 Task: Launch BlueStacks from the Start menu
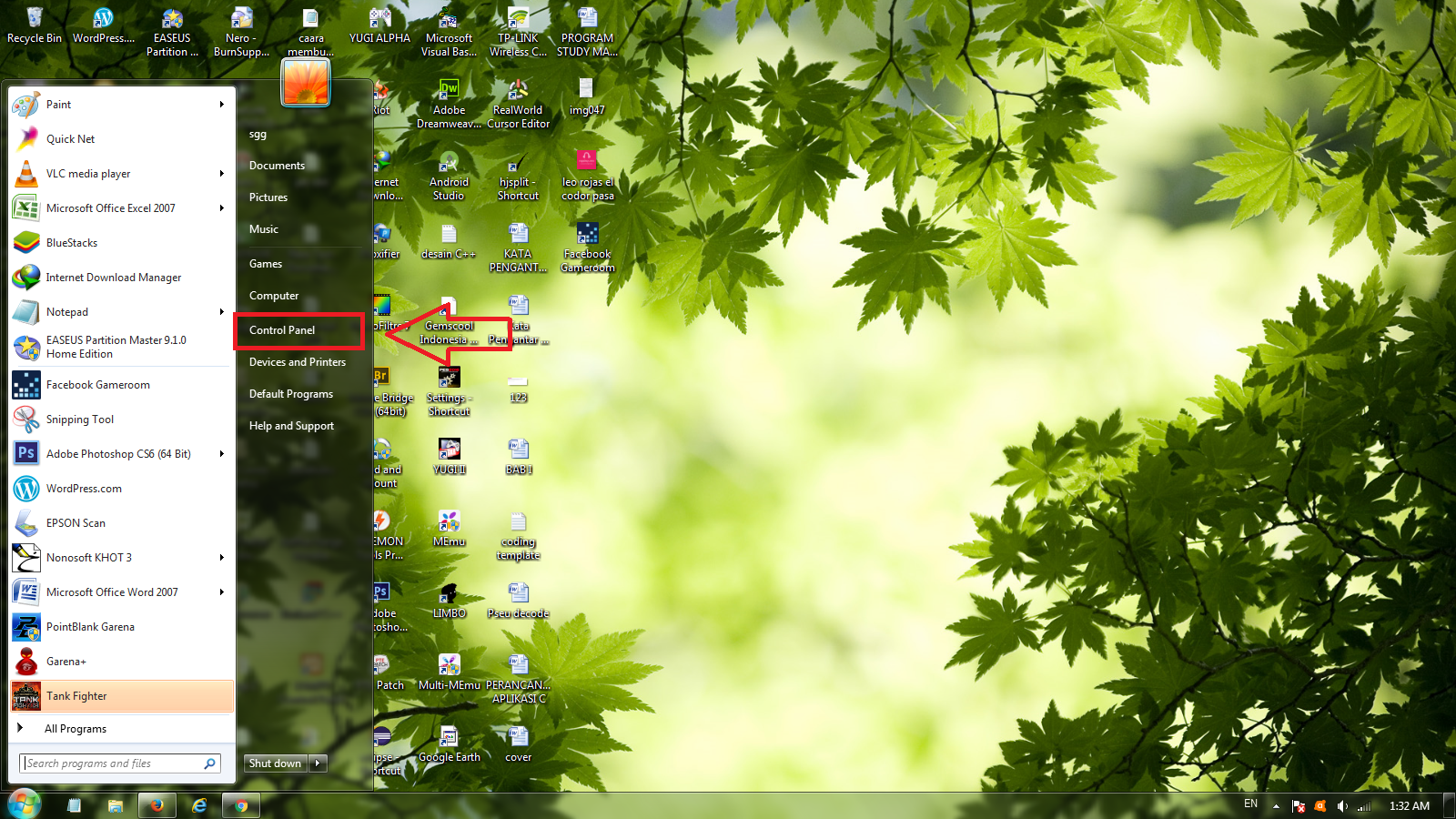point(122,243)
